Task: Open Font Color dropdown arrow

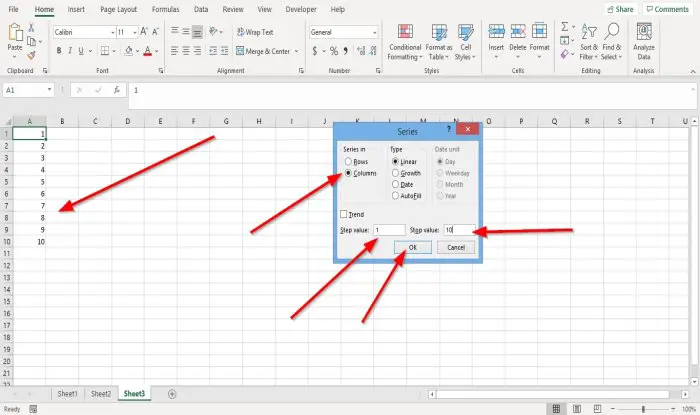Action: [157, 51]
